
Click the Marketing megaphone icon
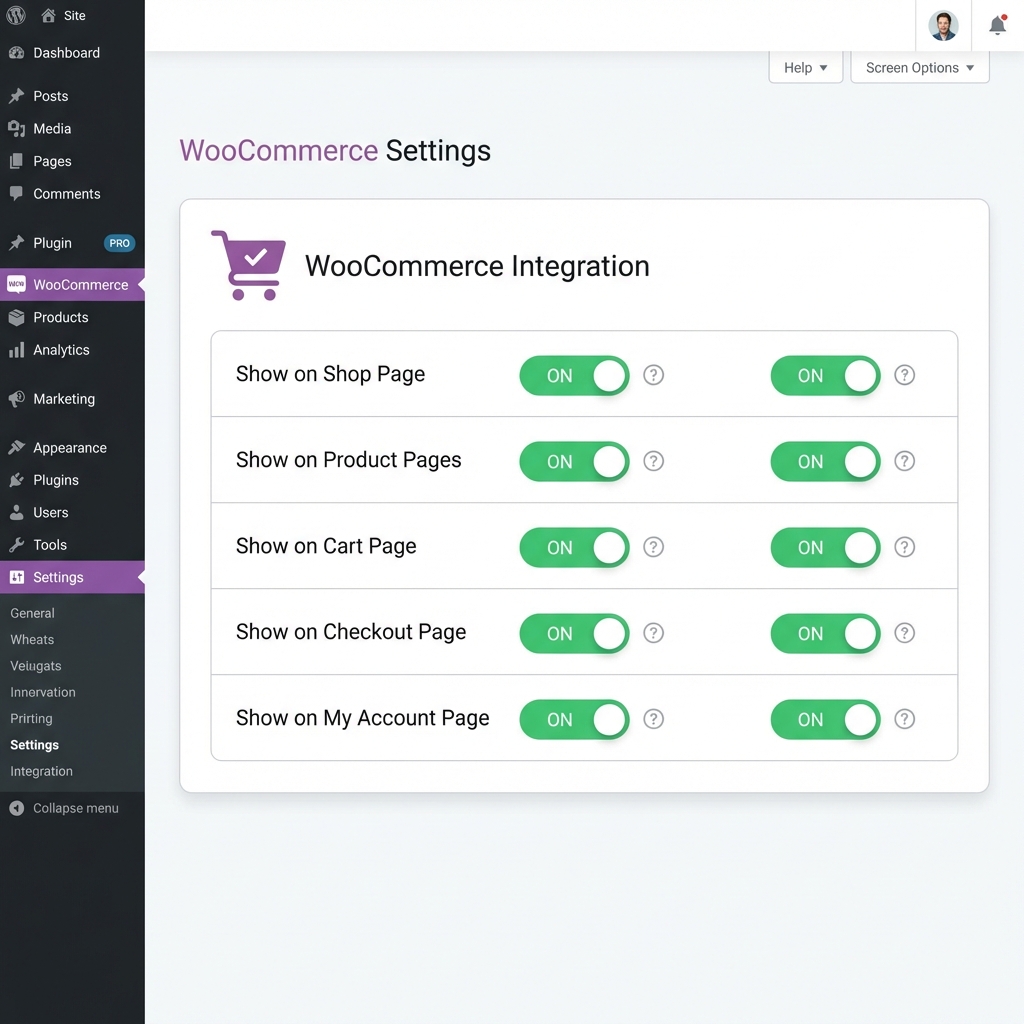(x=16, y=398)
